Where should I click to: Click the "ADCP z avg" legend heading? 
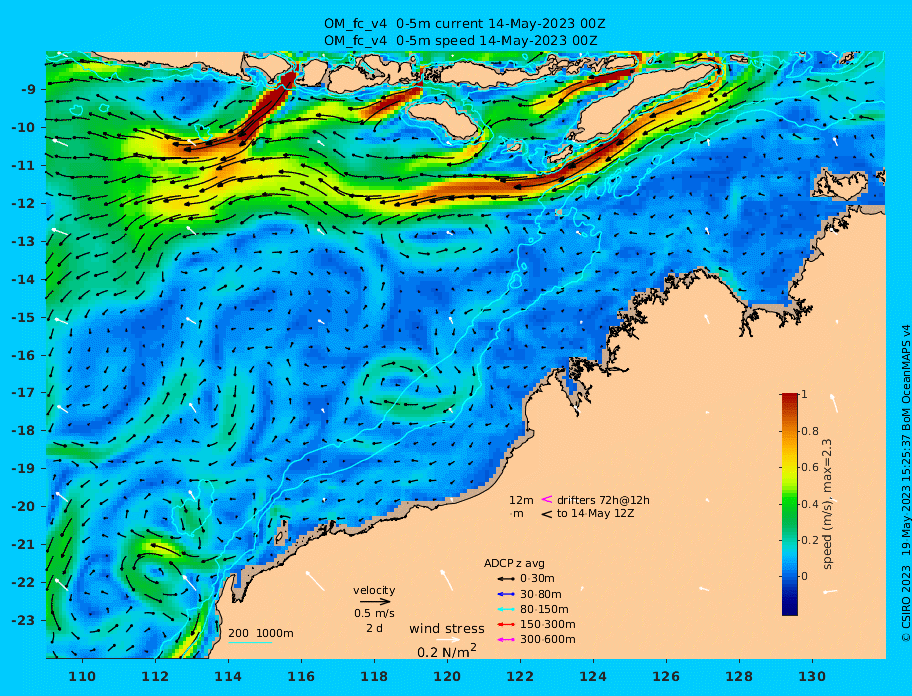514,563
